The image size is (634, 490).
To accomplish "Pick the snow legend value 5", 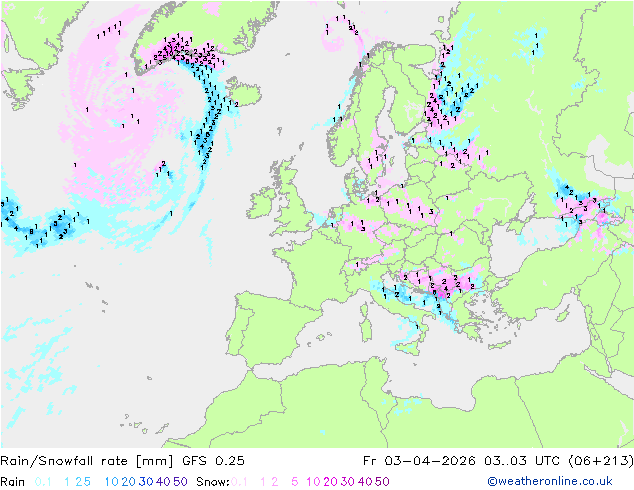I will point(295,482).
